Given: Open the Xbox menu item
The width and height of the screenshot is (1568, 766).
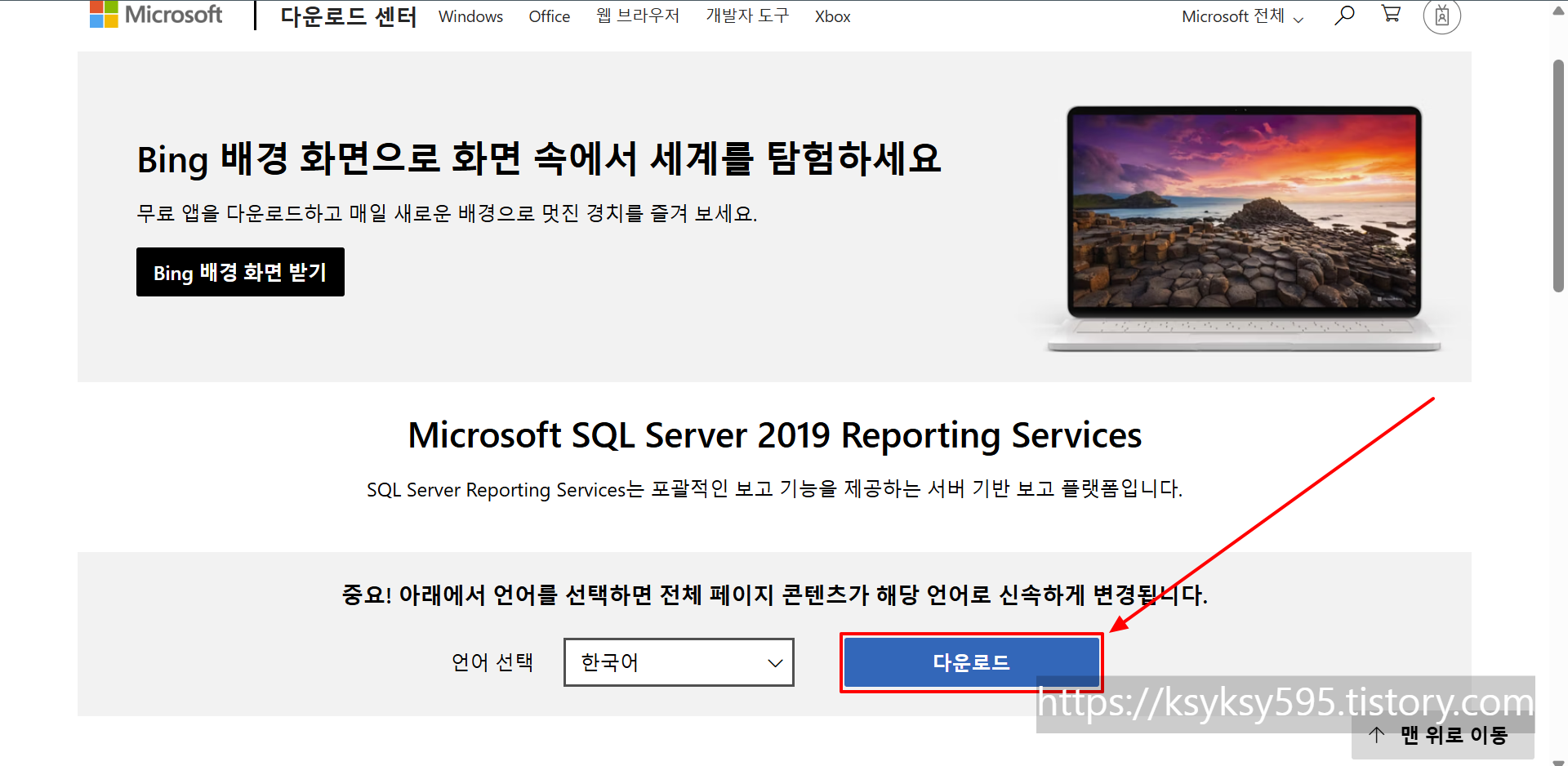Looking at the screenshot, I should click(x=832, y=16).
